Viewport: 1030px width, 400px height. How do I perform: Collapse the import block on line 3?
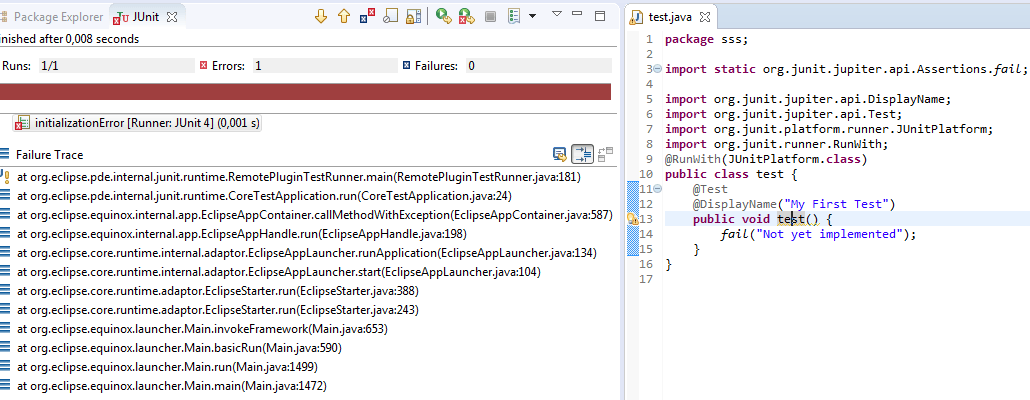657,69
